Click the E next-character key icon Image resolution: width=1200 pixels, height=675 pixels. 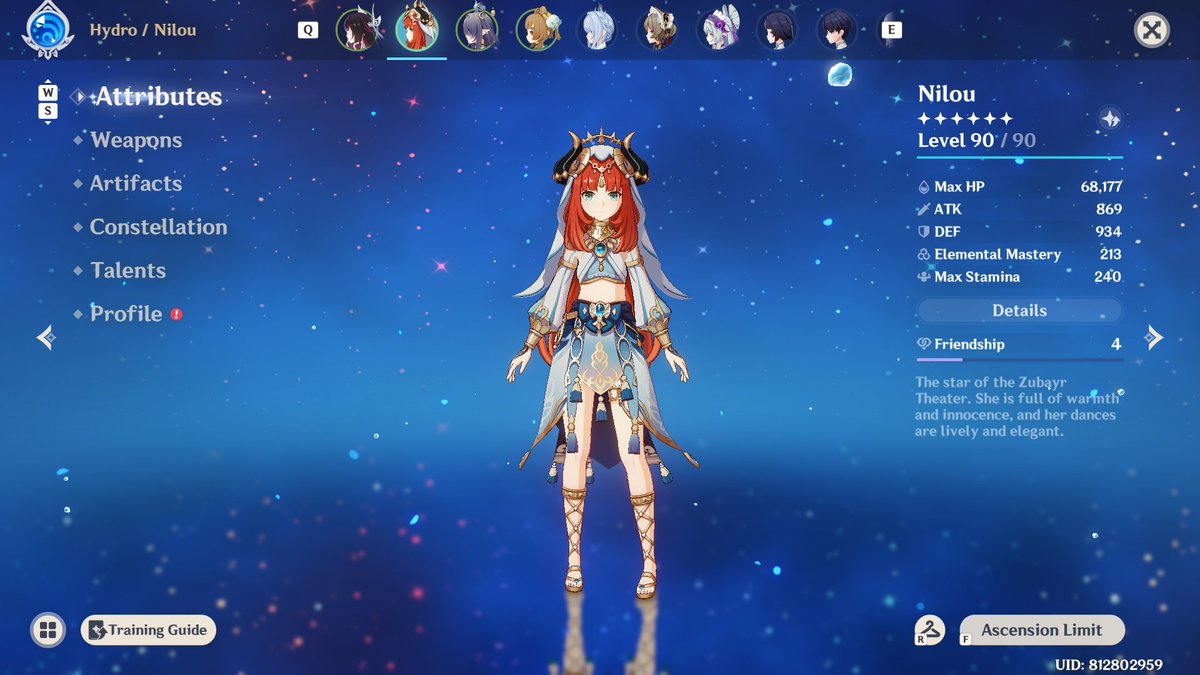[891, 30]
